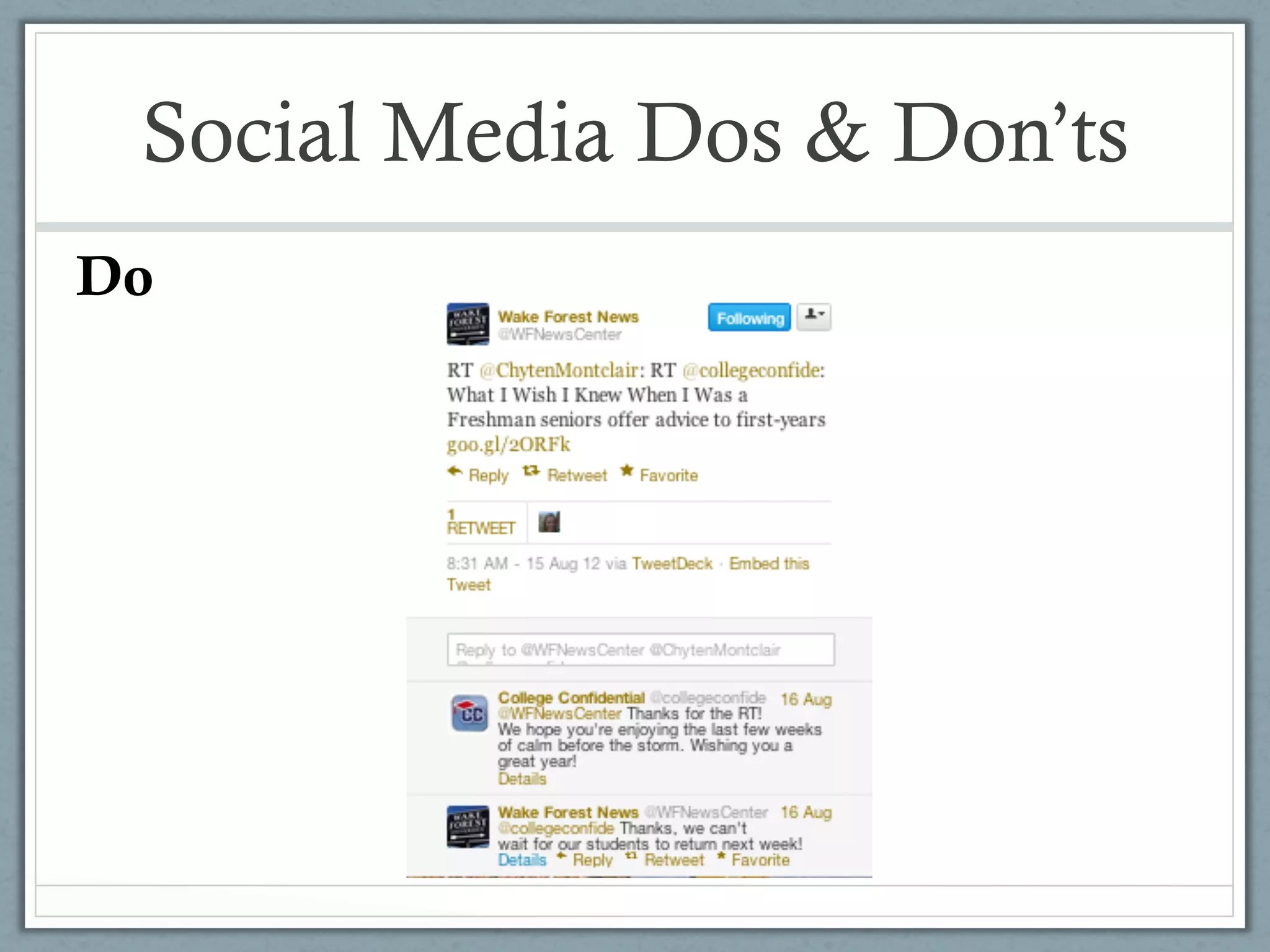Click the bold Do heading
The width and height of the screenshot is (1270, 952).
click(x=115, y=276)
